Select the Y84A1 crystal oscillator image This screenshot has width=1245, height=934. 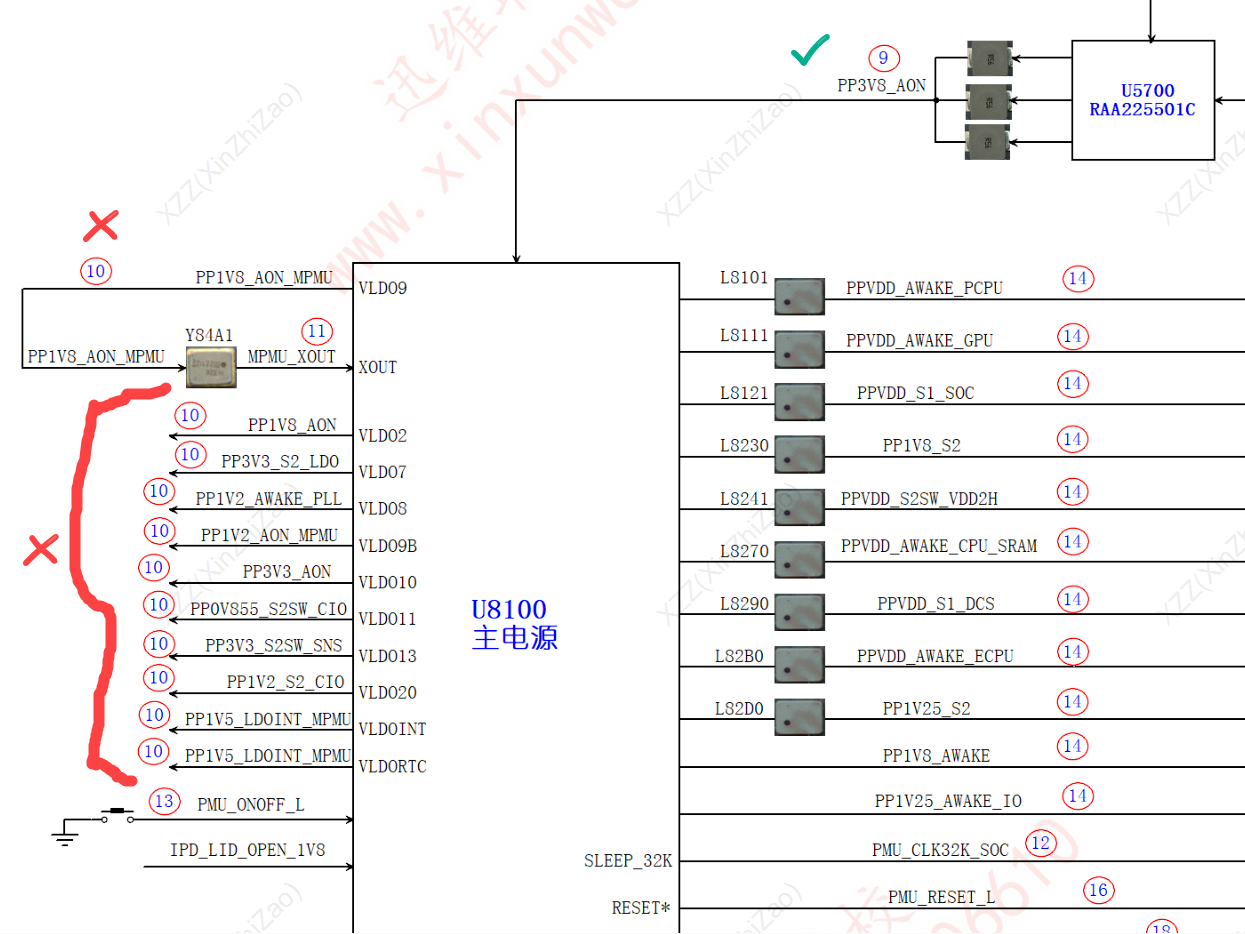[211, 368]
